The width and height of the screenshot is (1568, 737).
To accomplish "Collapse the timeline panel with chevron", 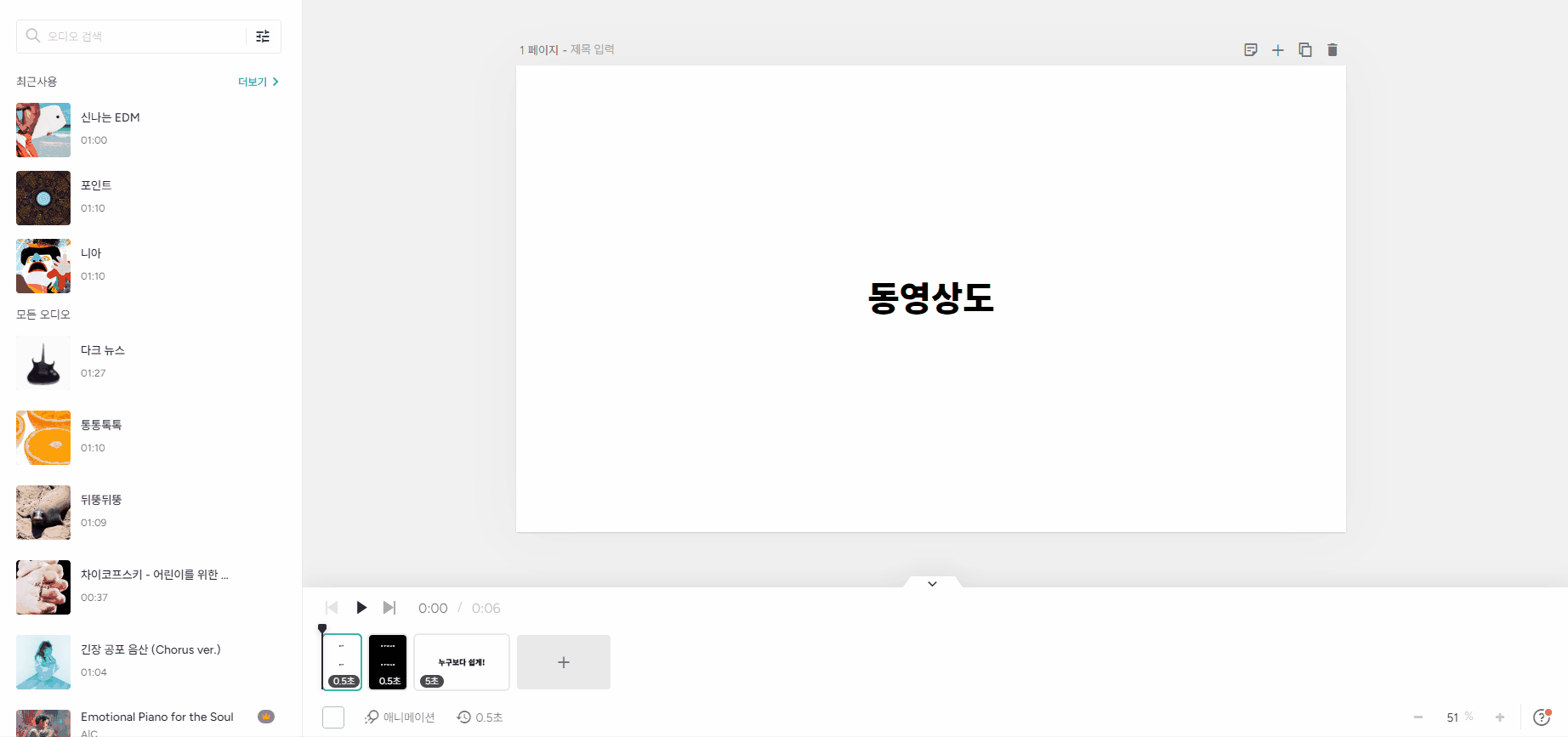I will (932, 584).
